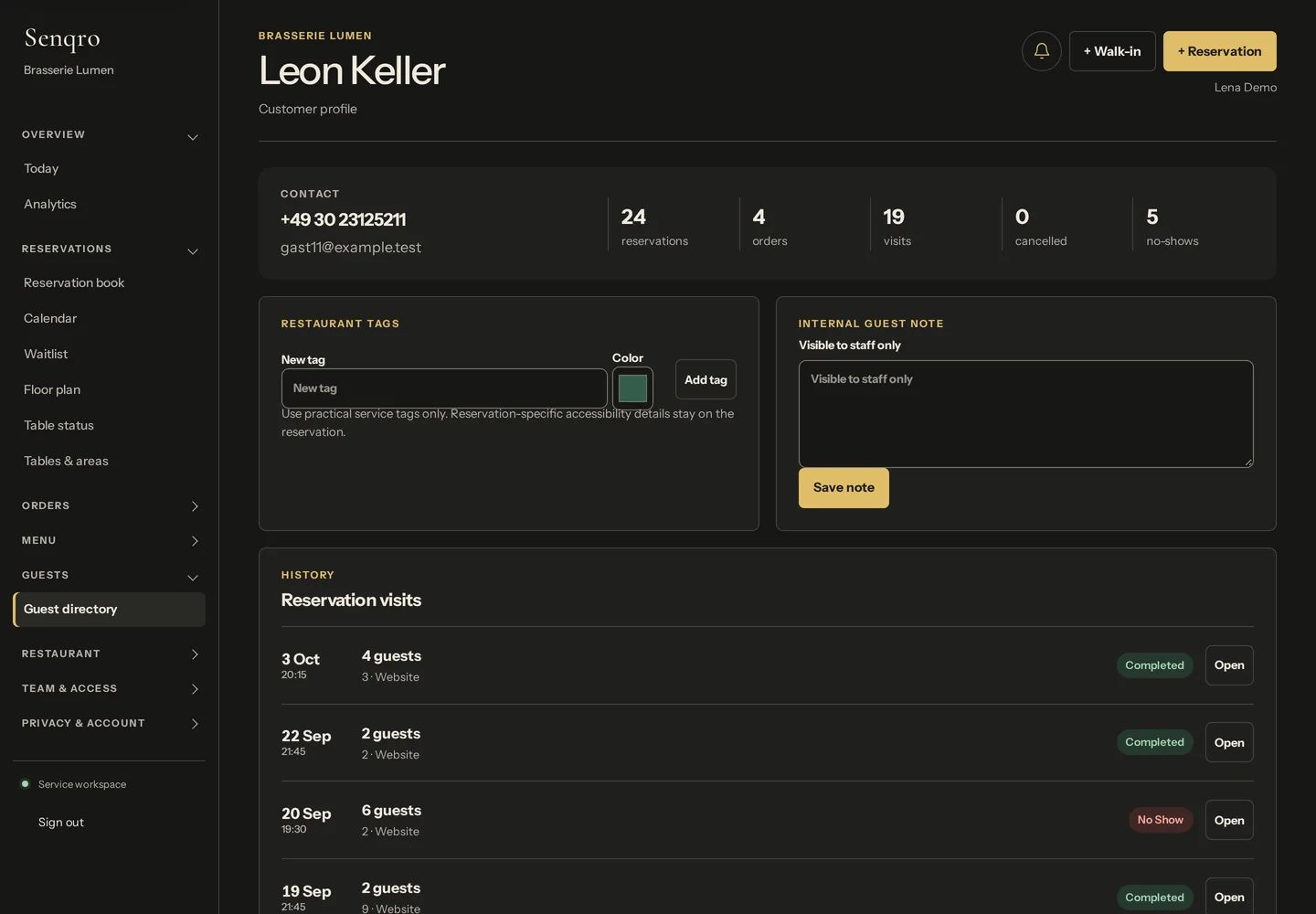Click into the internal guest note textarea
The height and width of the screenshot is (914, 1316).
pyautogui.click(x=1026, y=414)
